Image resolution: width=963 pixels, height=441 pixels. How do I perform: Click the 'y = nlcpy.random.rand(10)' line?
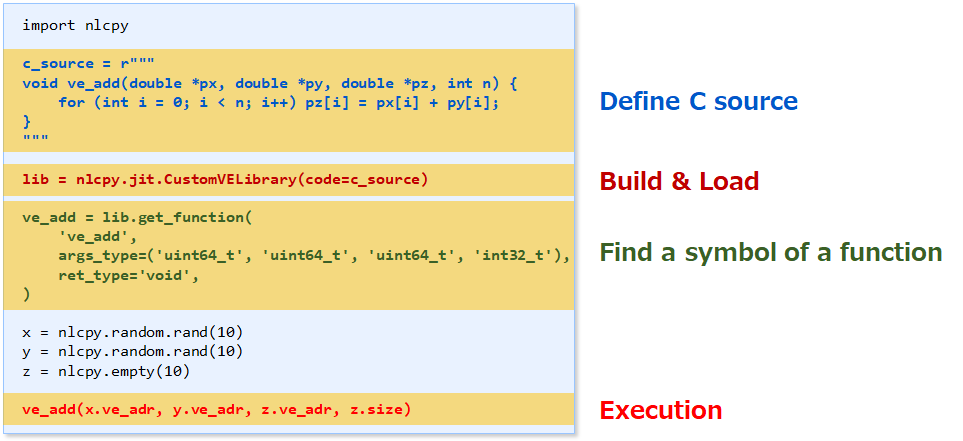[x=132, y=351]
